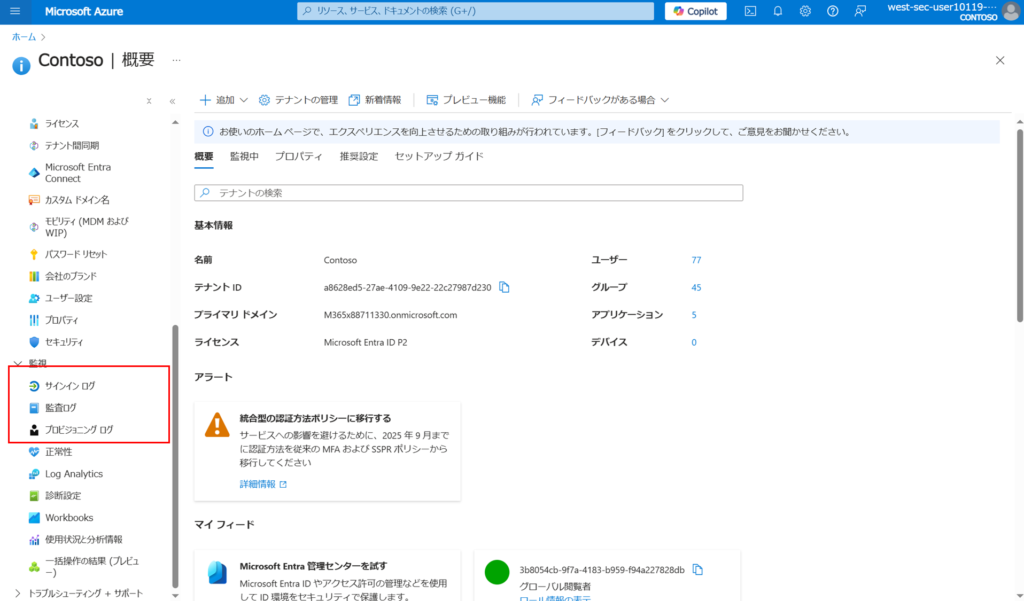Viewport: 1024px width, 601px height.
Task: Click the main content vertical scrollbar
Action: [x=1019, y=225]
